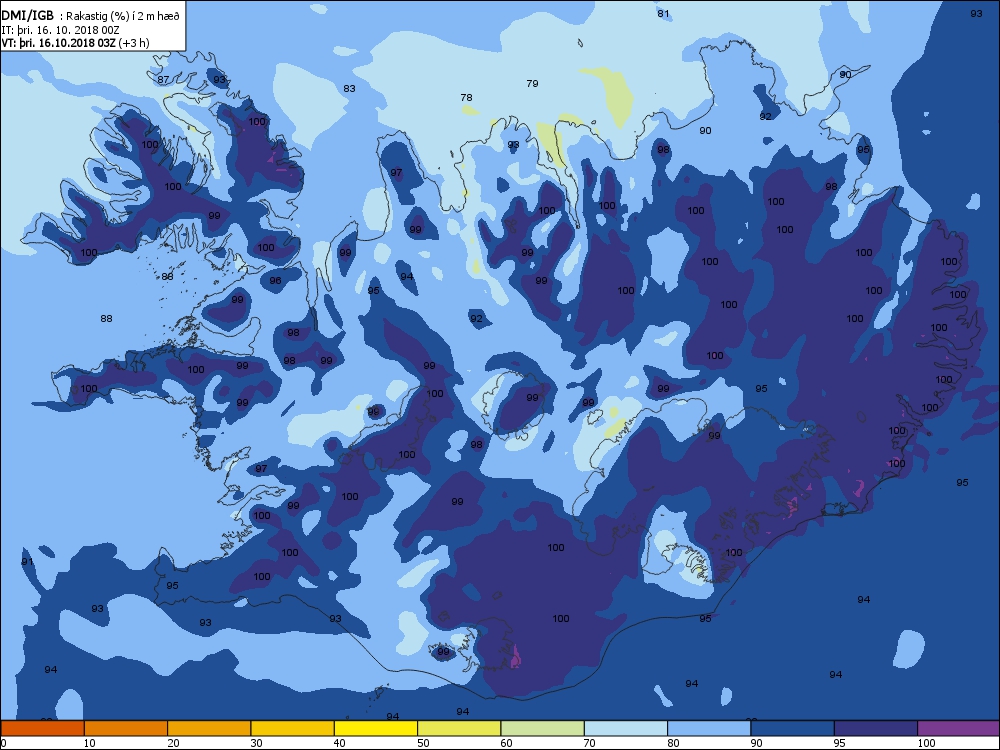Pick the bright yellow 40–50 legend swatch
The height and width of the screenshot is (750, 1000).
click(376, 728)
